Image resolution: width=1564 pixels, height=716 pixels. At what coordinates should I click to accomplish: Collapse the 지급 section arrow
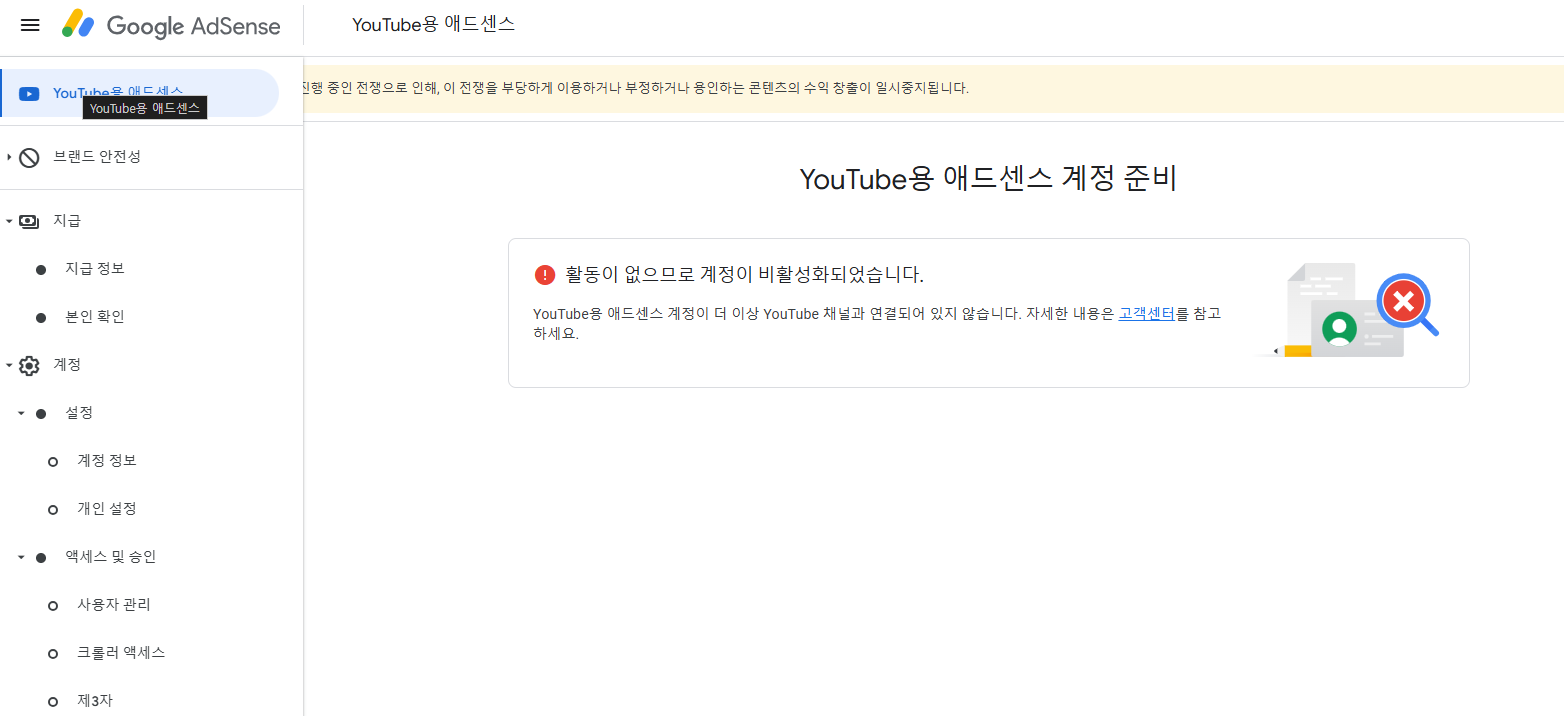point(9,221)
